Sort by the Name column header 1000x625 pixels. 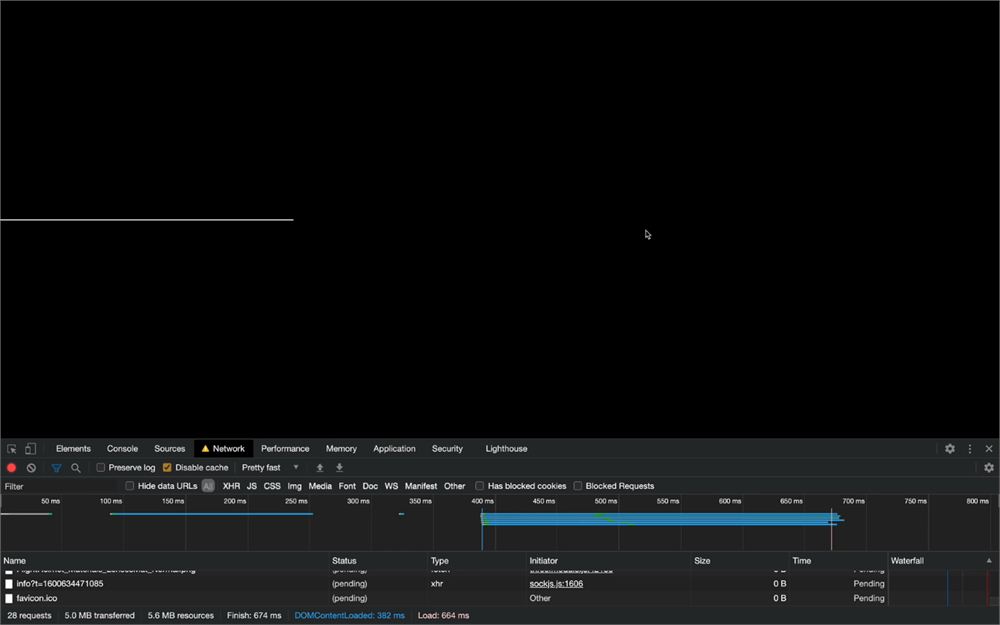pos(165,561)
